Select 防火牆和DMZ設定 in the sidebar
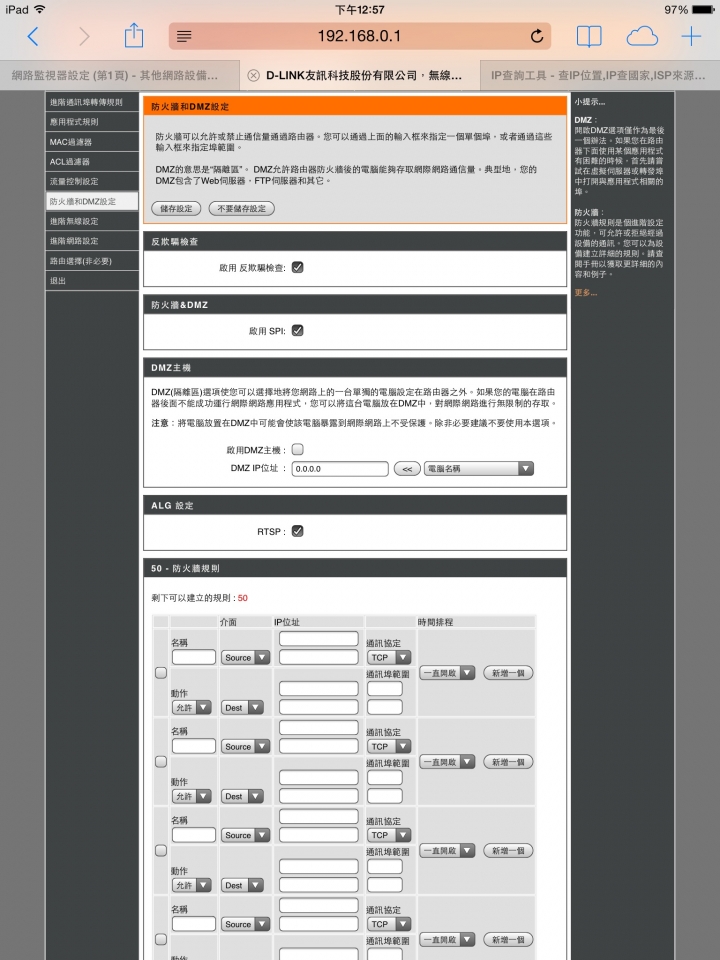This screenshot has height=960, width=720. click(92, 201)
